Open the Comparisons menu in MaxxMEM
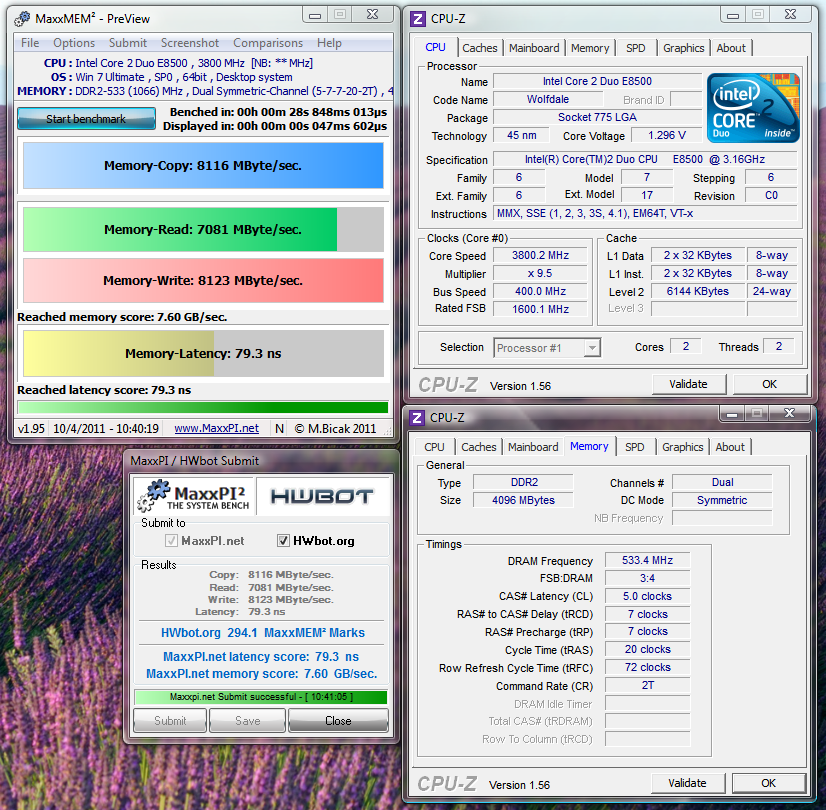Viewport: 826px width, 810px height. click(x=268, y=43)
